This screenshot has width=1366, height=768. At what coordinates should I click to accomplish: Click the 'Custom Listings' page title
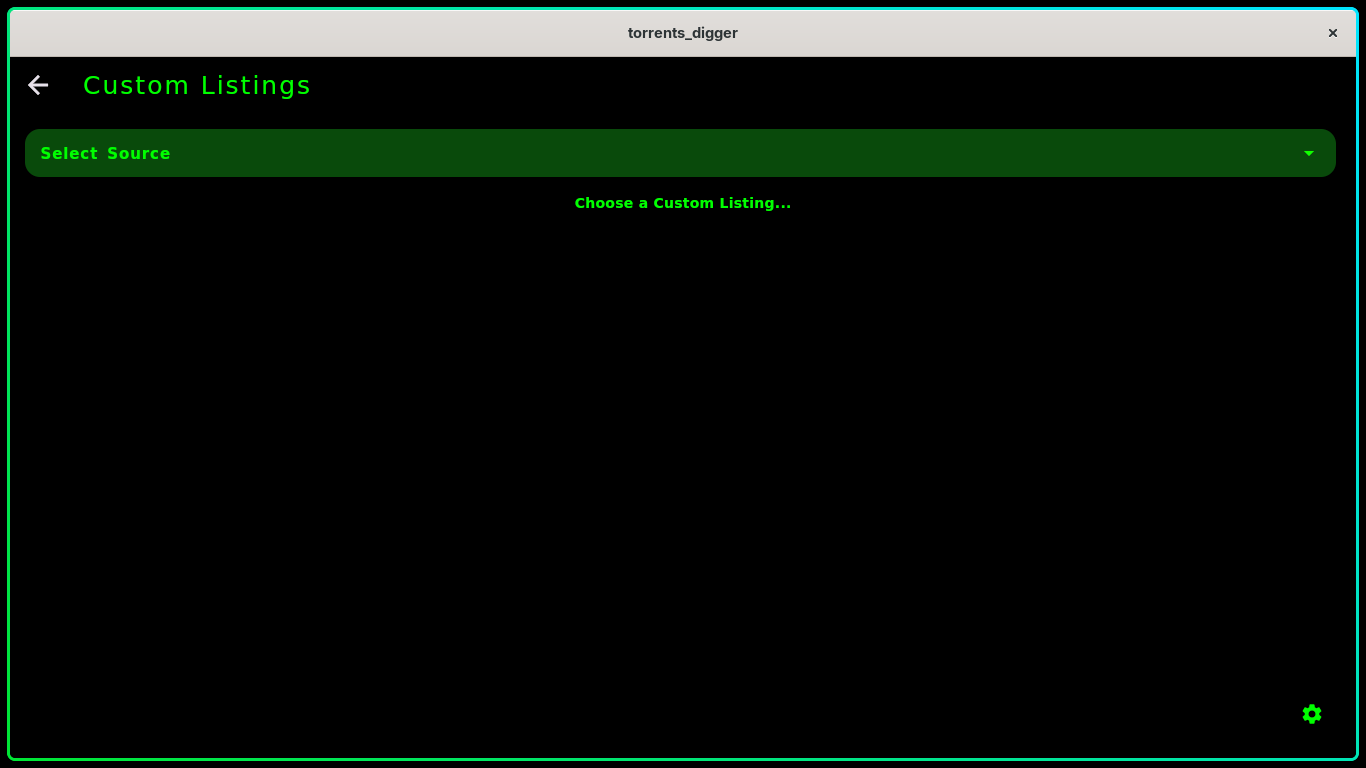(197, 86)
